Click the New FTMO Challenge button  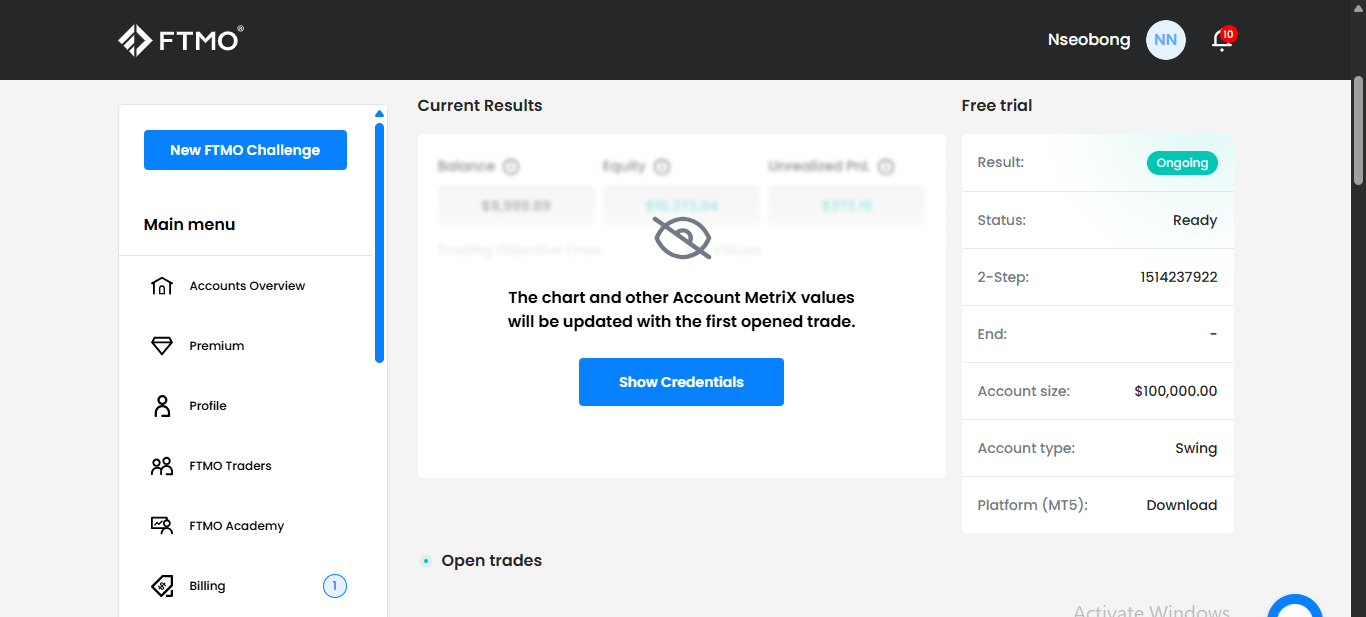tap(245, 150)
